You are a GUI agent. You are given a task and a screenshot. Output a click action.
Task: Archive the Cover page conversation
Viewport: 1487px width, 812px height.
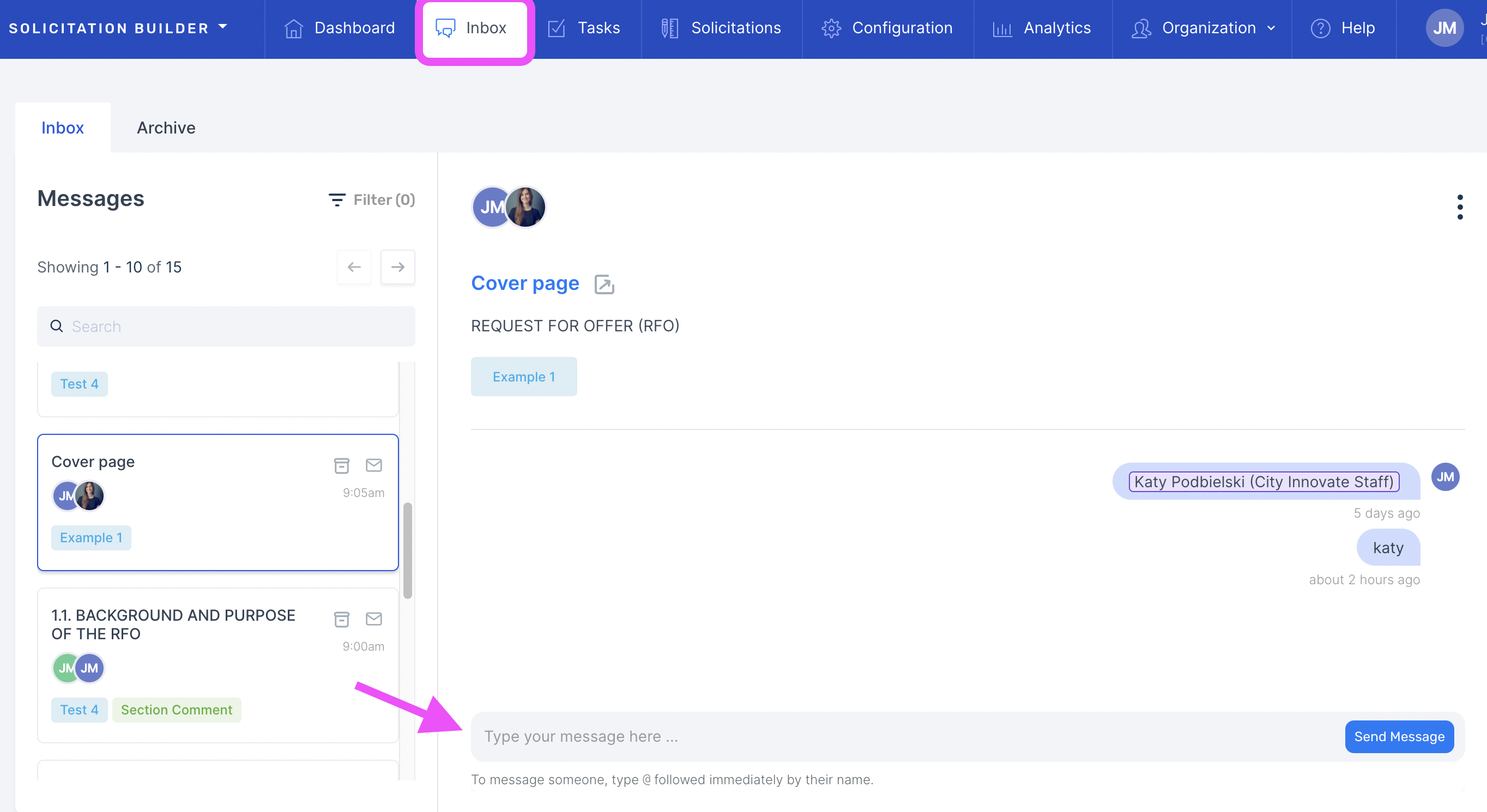click(342, 465)
